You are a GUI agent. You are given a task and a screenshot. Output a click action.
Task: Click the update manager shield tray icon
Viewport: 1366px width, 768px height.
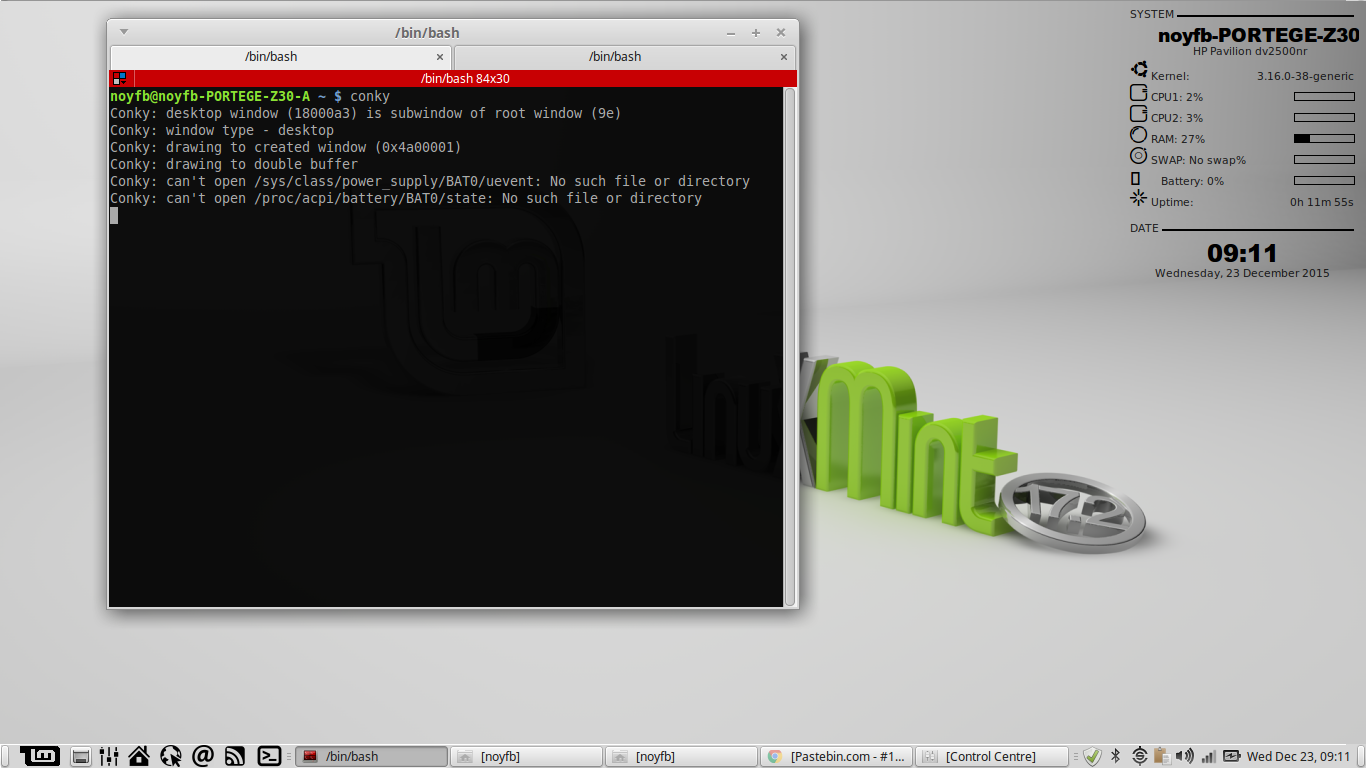tap(1092, 756)
